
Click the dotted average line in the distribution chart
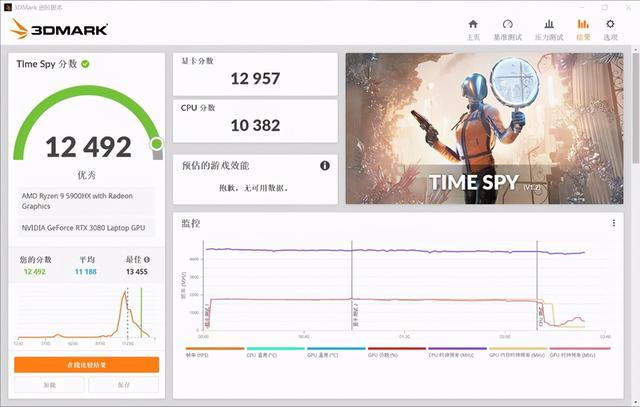[x=127, y=312]
